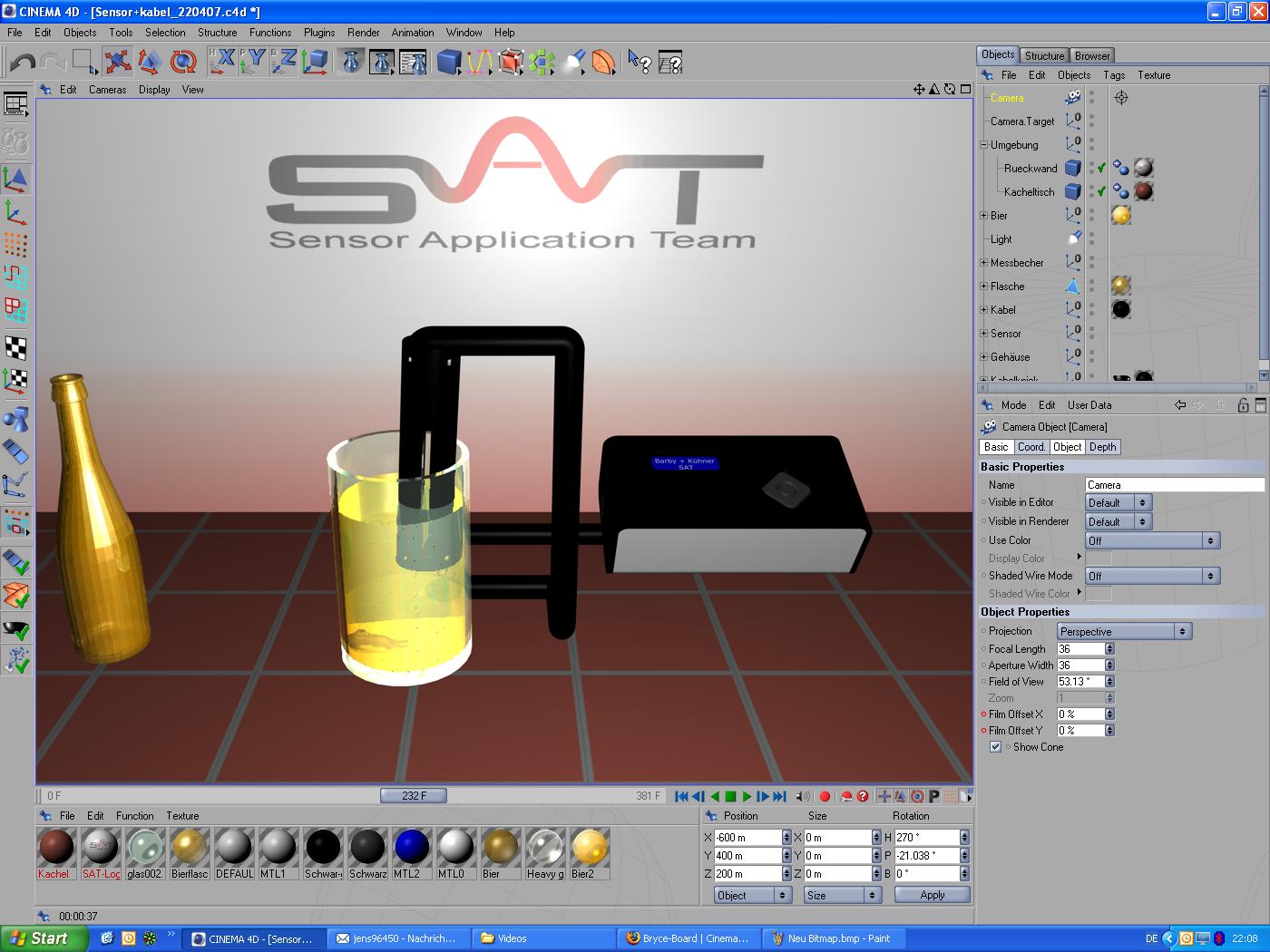Click the Apply button
The height and width of the screenshot is (952, 1270).
(932, 895)
